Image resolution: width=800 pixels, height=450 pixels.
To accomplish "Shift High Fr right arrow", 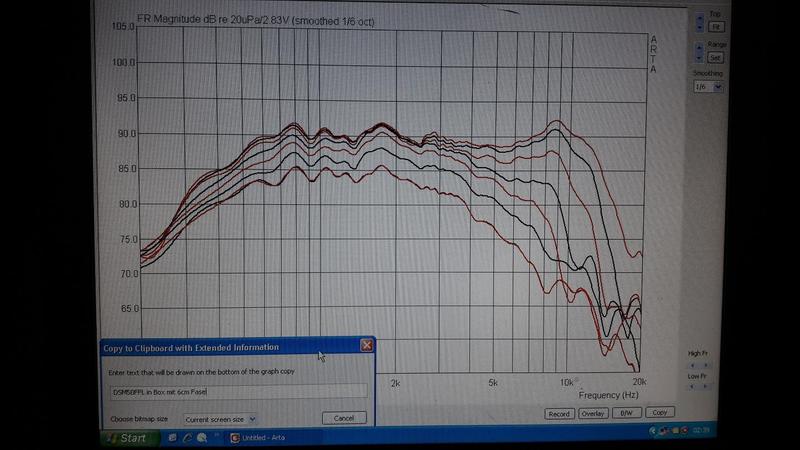I will coord(706,365).
